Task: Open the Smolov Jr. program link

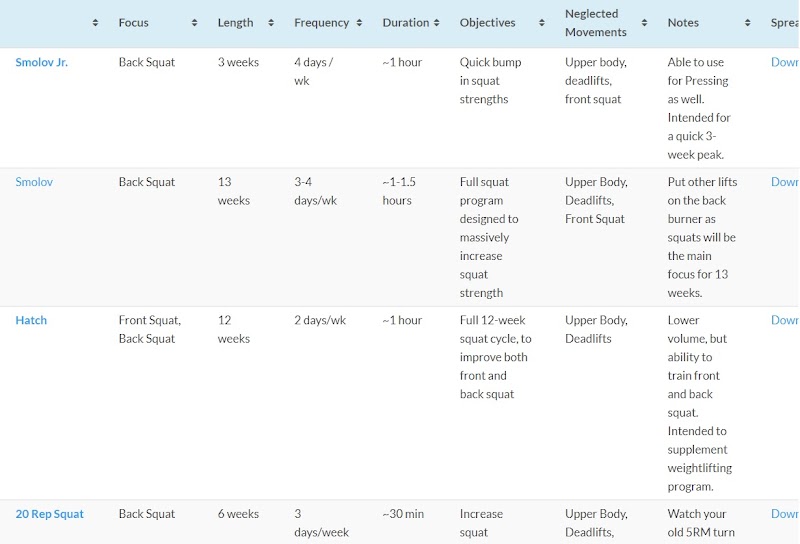Action: tap(42, 62)
